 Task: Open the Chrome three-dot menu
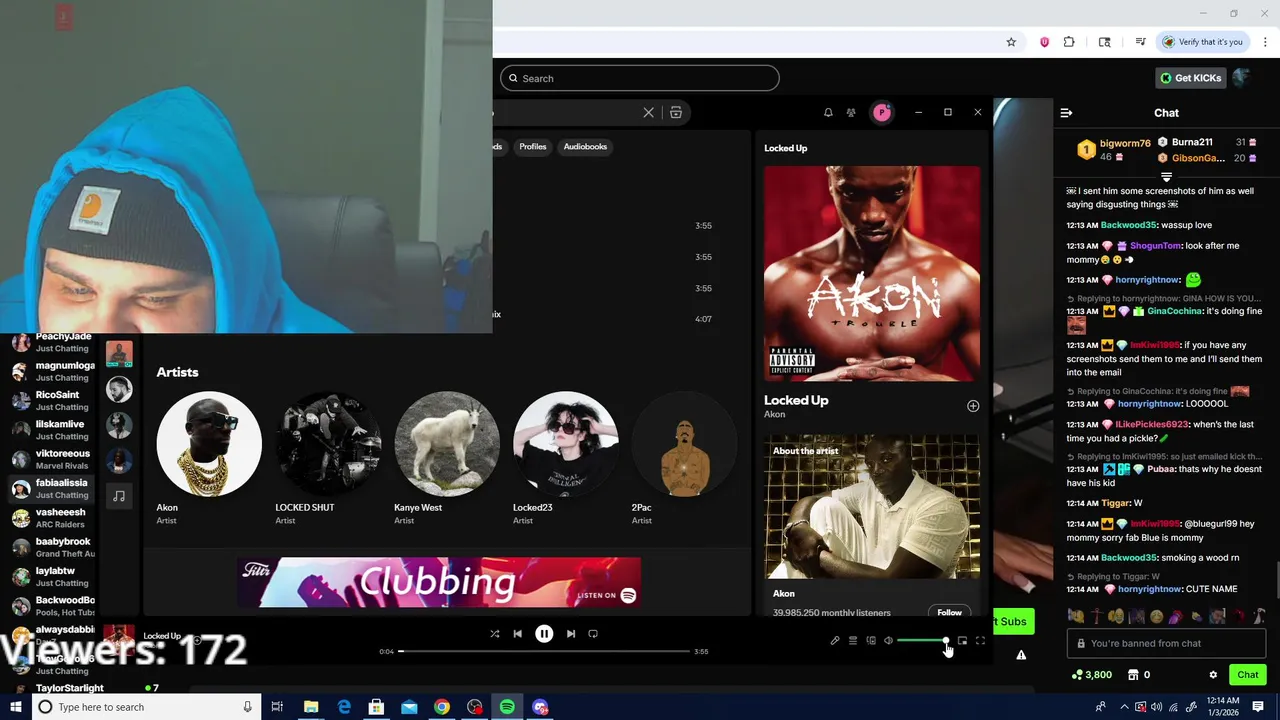coord(1266,42)
